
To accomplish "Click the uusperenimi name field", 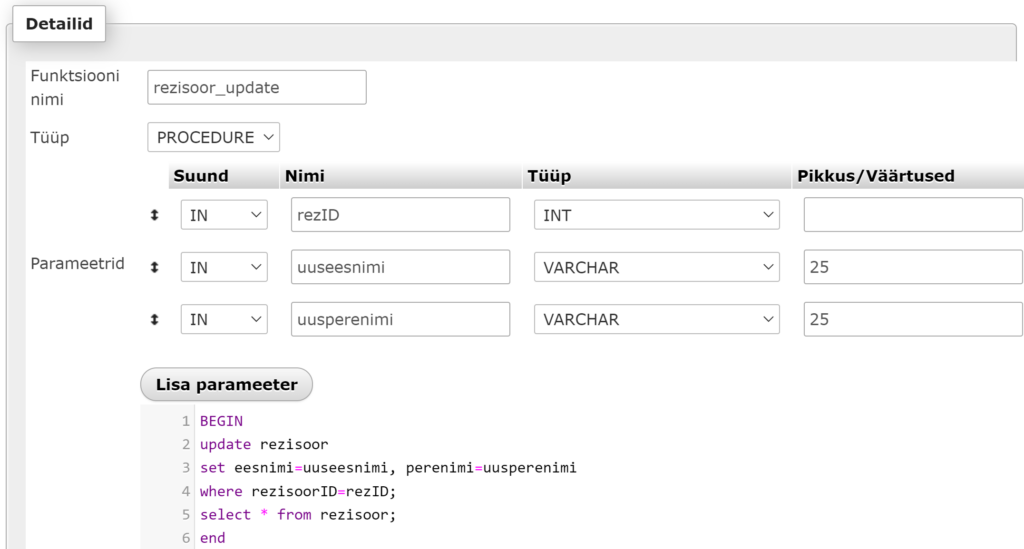I will 400,320.
